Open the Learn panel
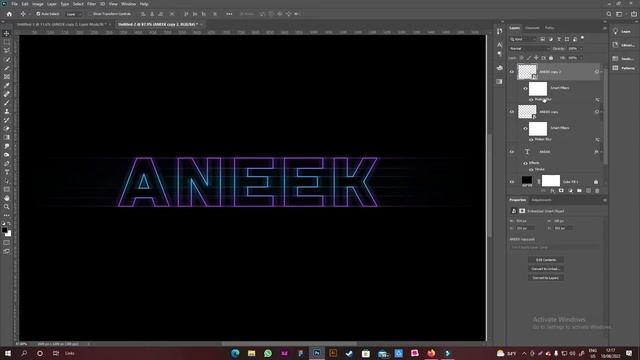 [x=622, y=31]
